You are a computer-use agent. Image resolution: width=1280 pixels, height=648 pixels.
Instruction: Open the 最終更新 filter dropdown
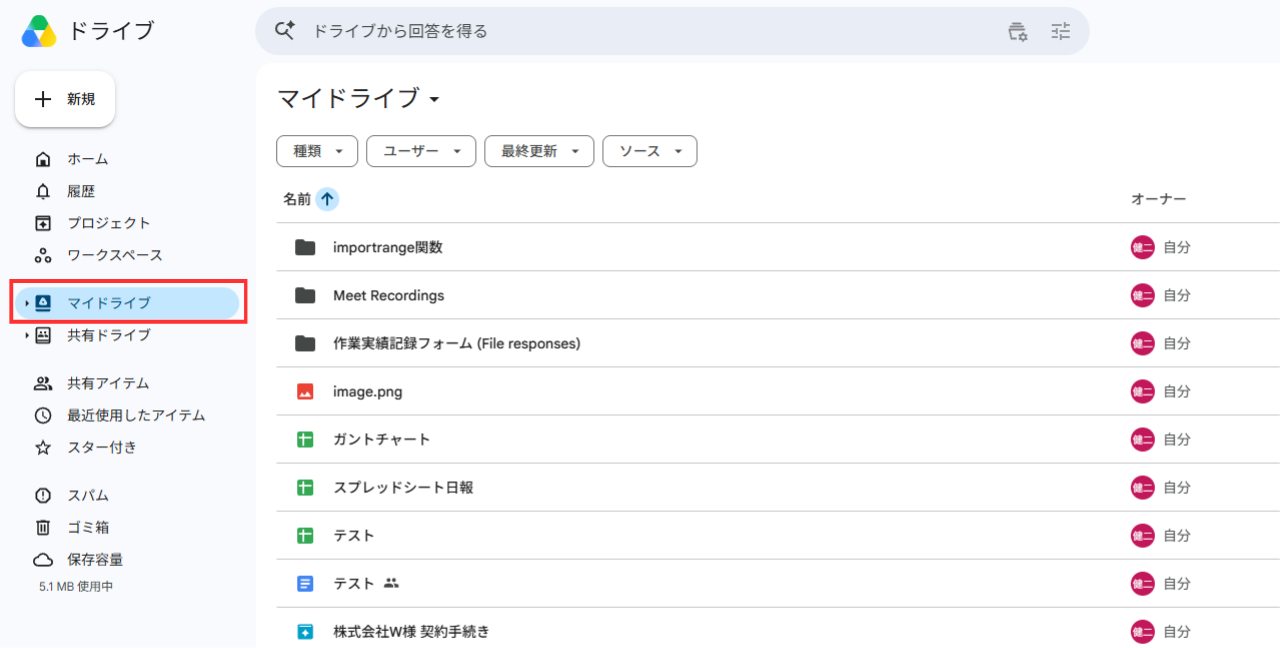tap(539, 151)
